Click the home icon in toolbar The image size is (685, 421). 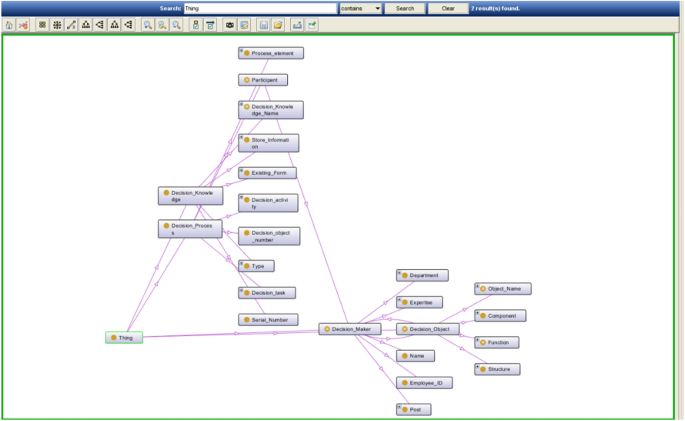(x=9, y=24)
